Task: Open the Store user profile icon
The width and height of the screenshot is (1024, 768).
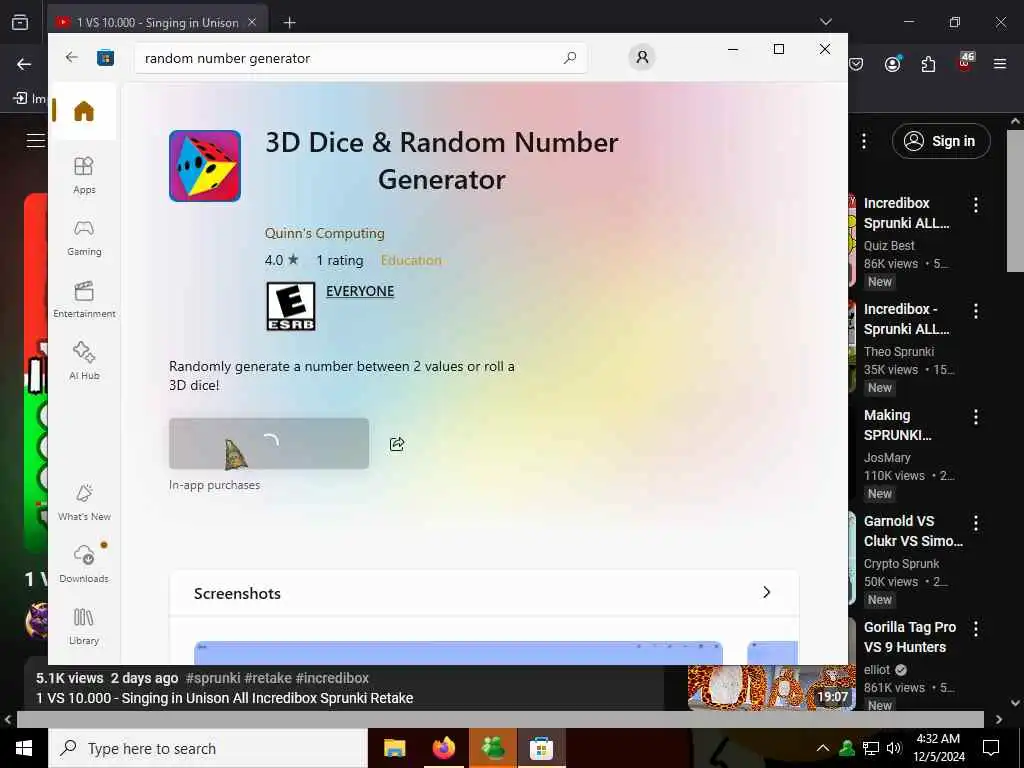Action: (642, 57)
